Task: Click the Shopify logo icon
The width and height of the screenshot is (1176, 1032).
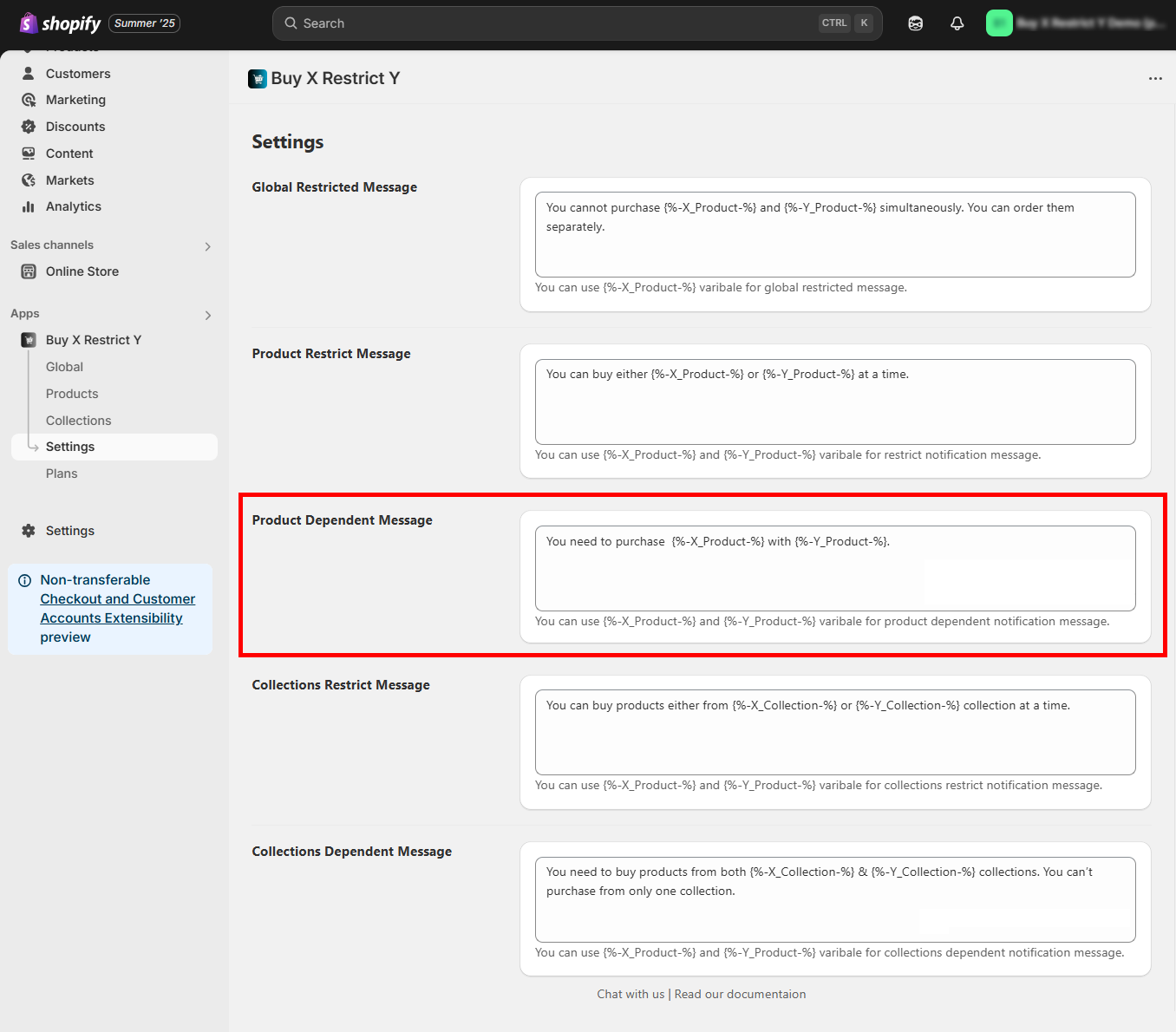Action: pos(29,23)
